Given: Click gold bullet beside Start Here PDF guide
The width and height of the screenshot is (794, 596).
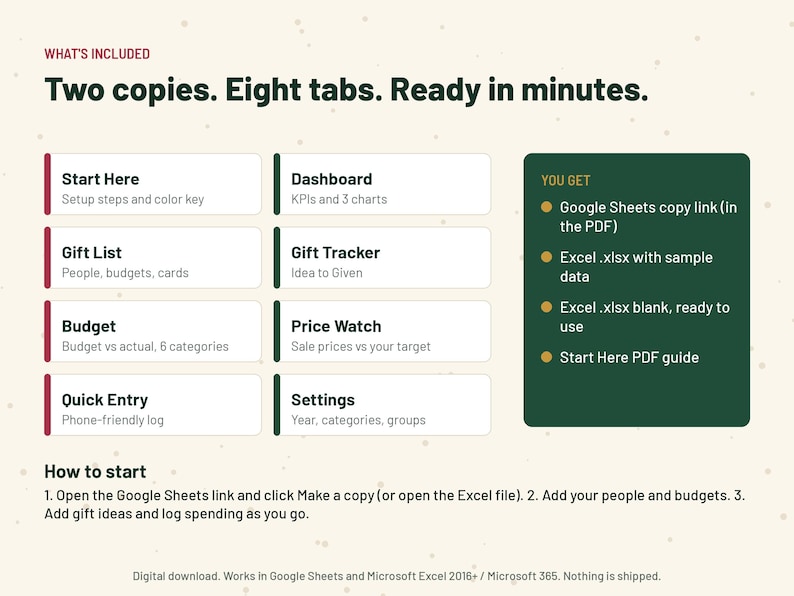Looking at the screenshot, I should [x=546, y=357].
